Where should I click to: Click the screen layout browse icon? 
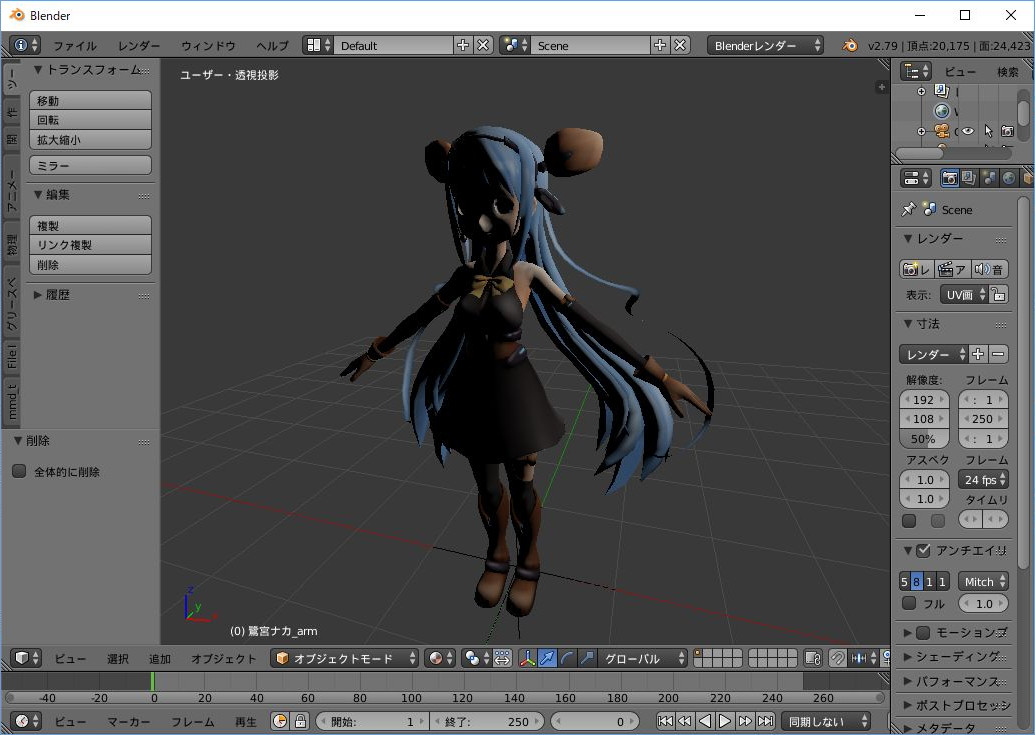click(318, 45)
